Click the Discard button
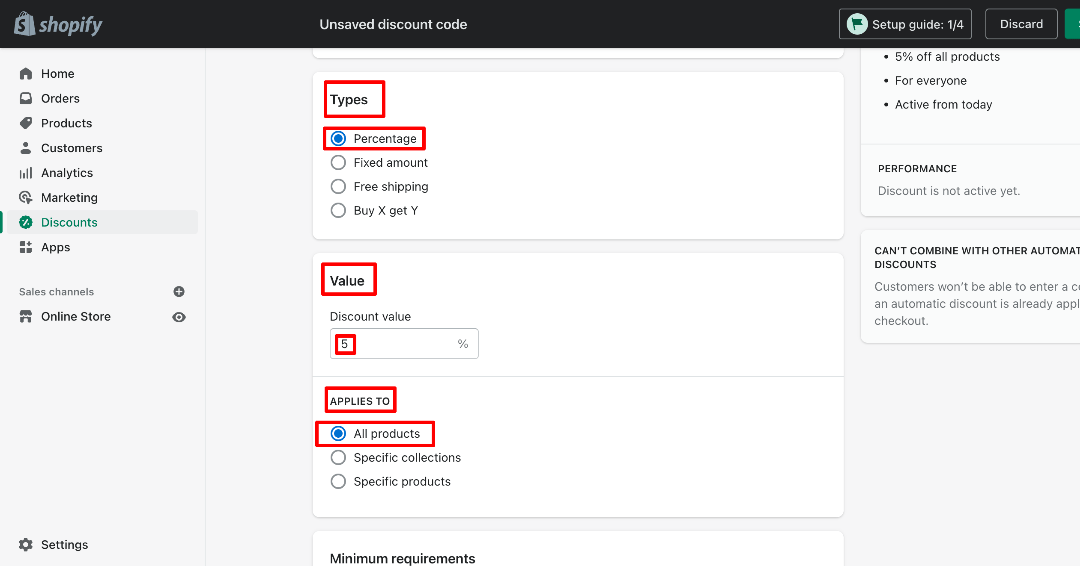 (x=1021, y=24)
